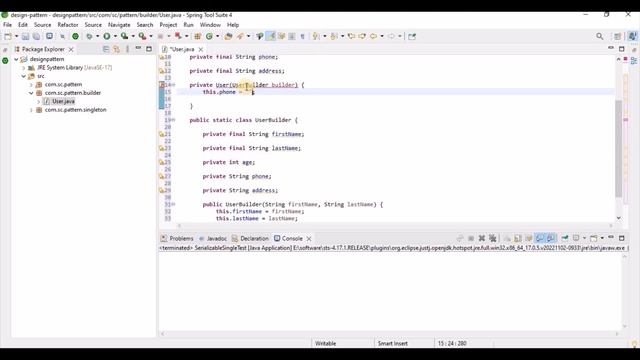This screenshot has width=640, height=360.
Task: Fold the UserBuilder class at line 19
Action: (173, 120)
